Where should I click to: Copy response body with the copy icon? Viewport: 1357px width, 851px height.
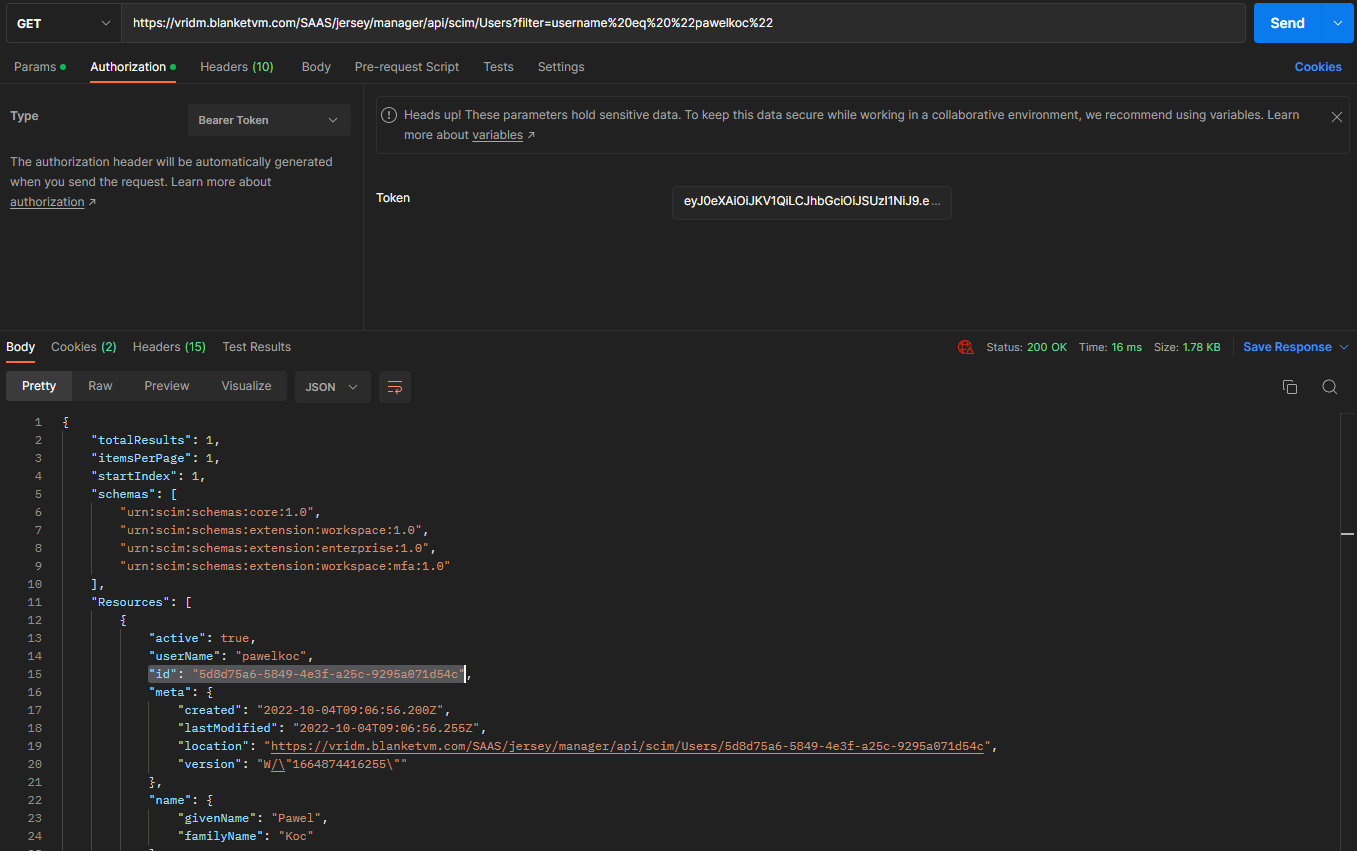click(1290, 387)
